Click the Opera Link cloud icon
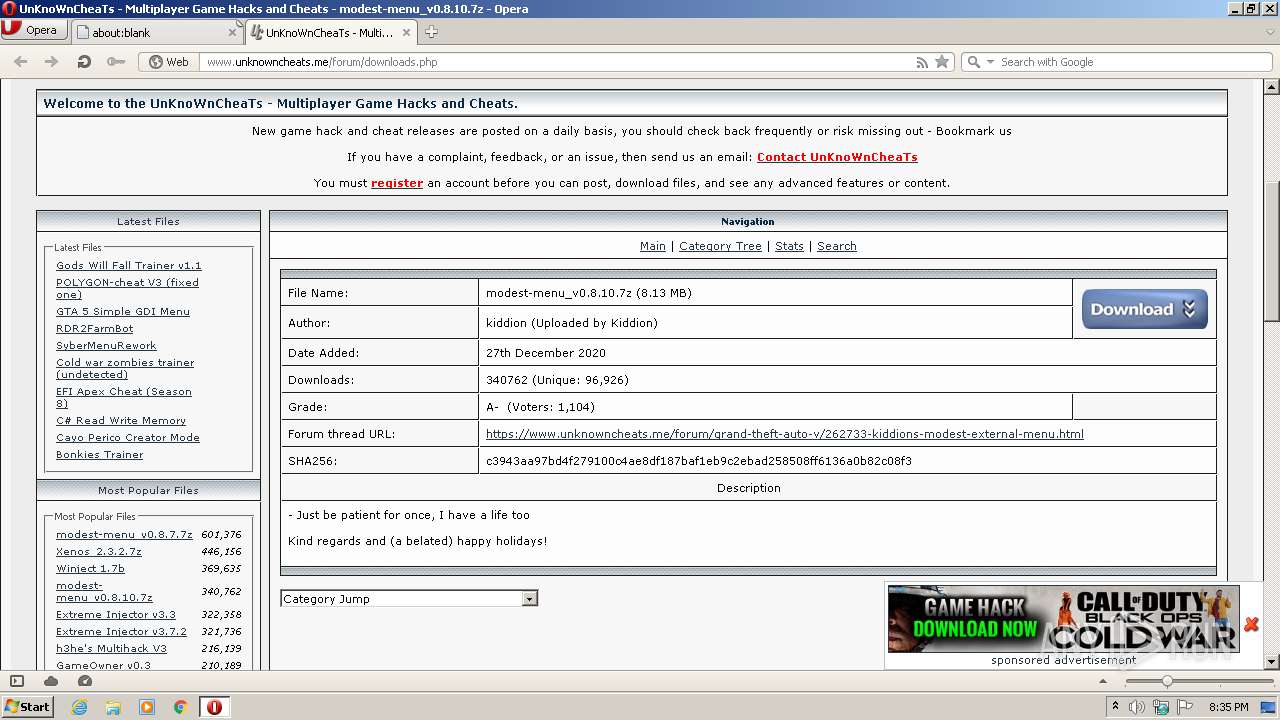The width and height of the screenshot is (1280, 720). click(x=51, y=681)
